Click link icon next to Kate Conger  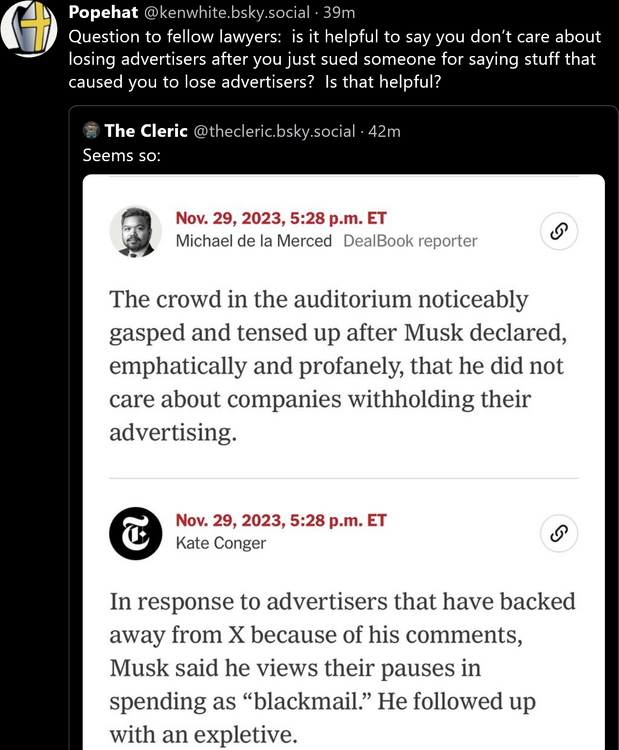[x=559, y=533]
